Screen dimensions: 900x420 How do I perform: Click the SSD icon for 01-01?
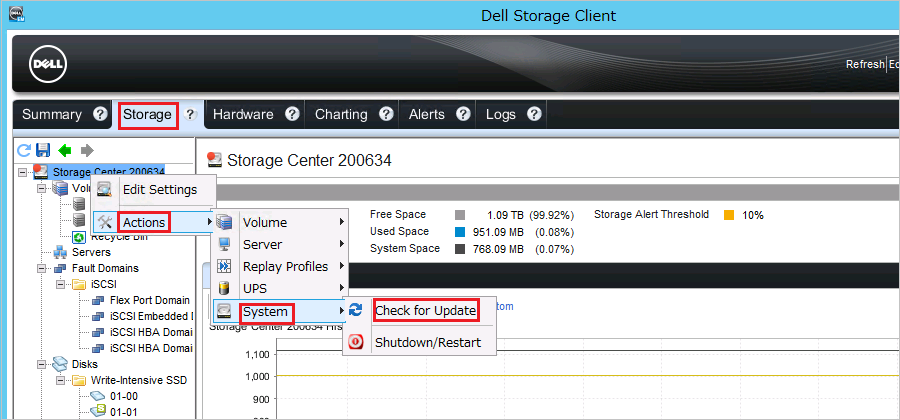(x=98, y=411)
